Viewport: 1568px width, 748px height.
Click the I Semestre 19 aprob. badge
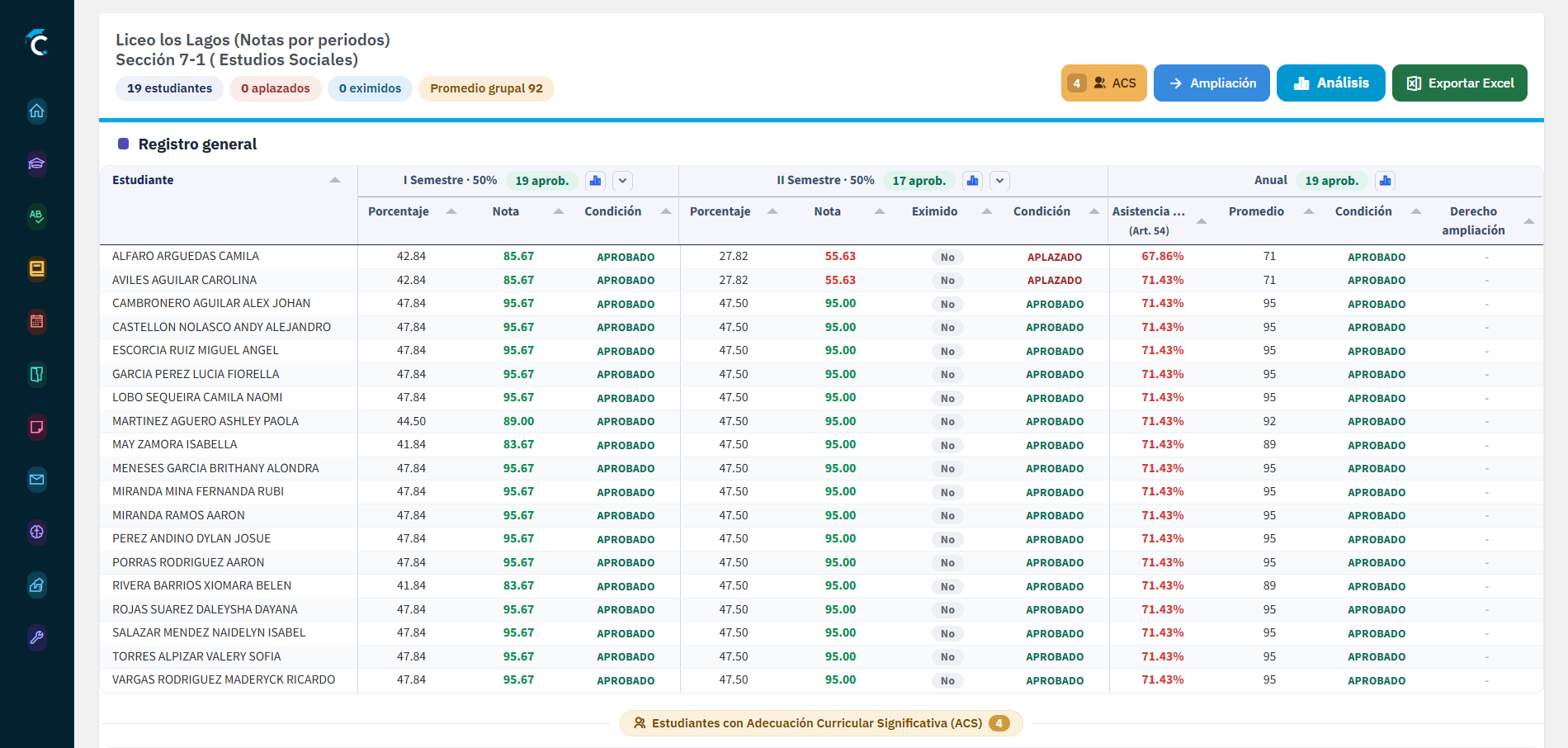pyautogui.click(x=541, y=181)
